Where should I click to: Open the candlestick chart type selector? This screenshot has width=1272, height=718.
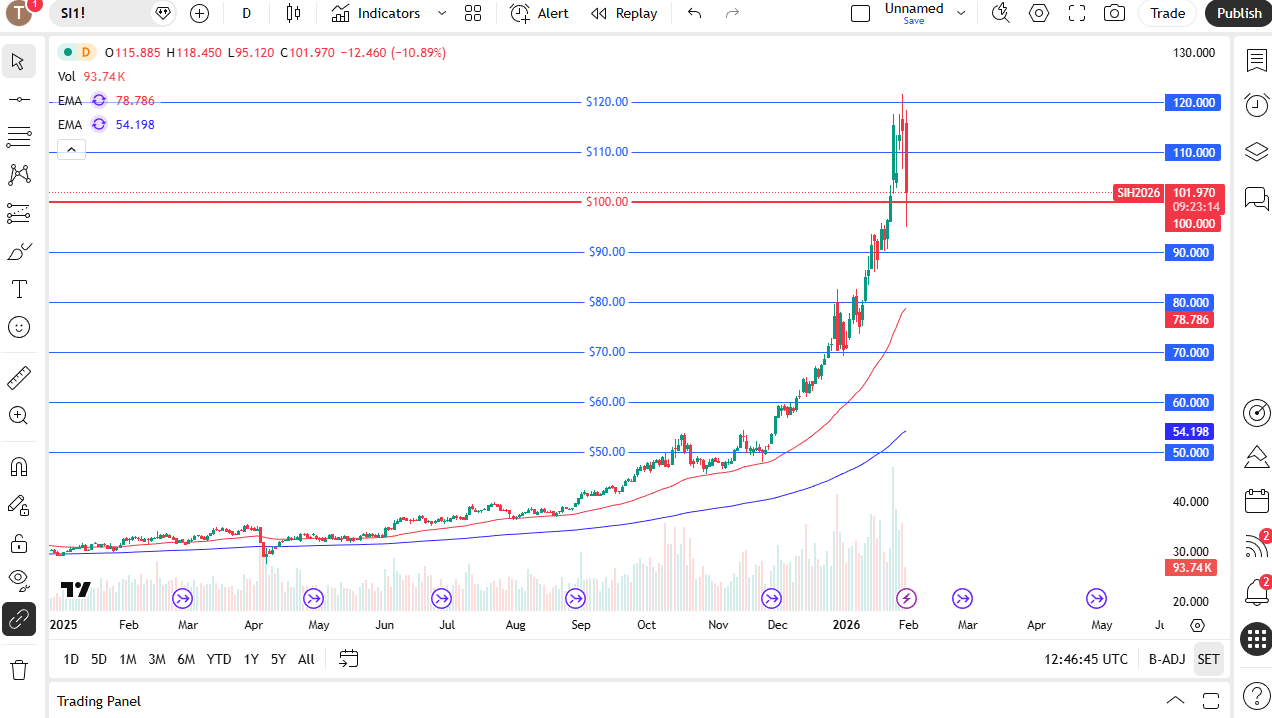293,13
